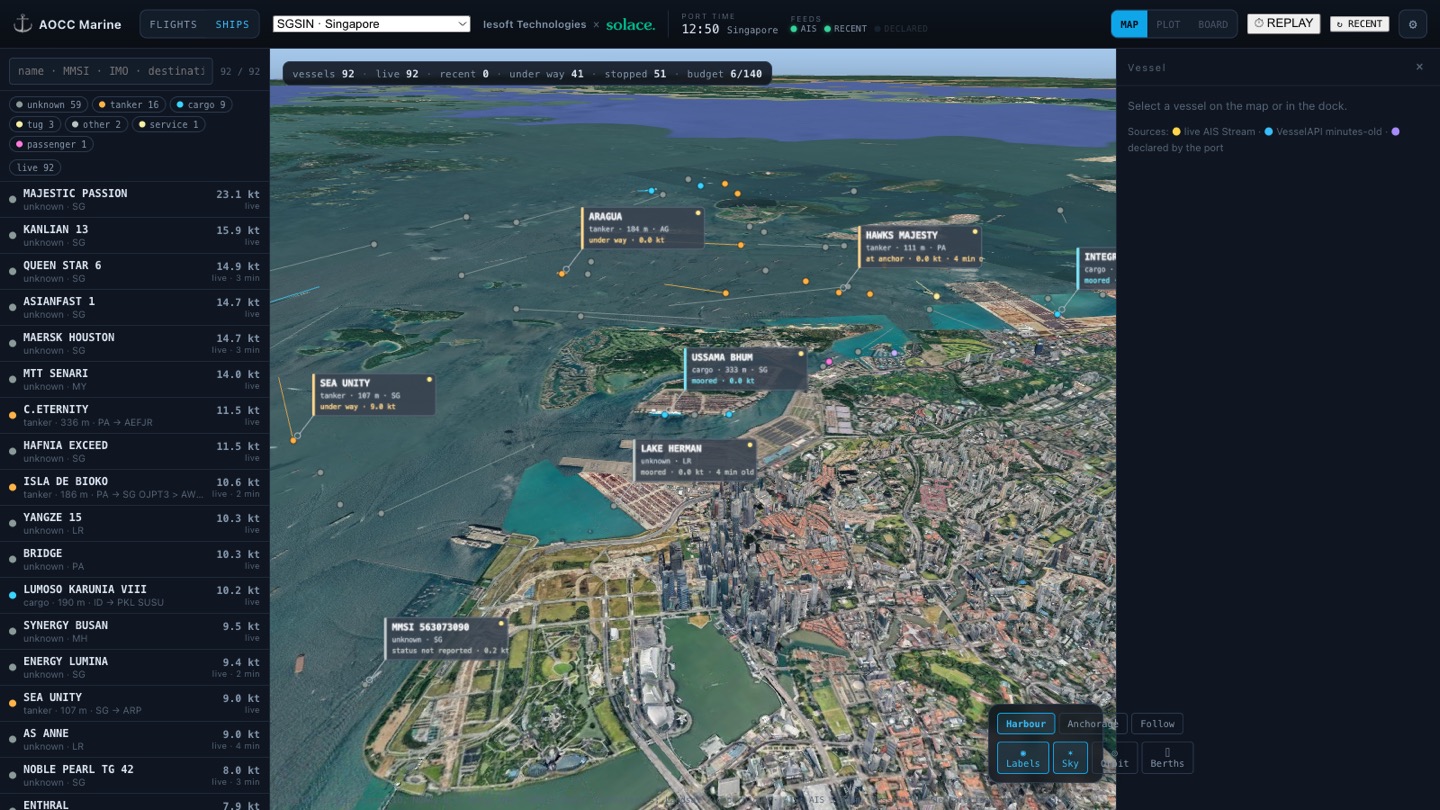
Task: Toggle the other 2 filter chip
Action: tap(97, 124)
